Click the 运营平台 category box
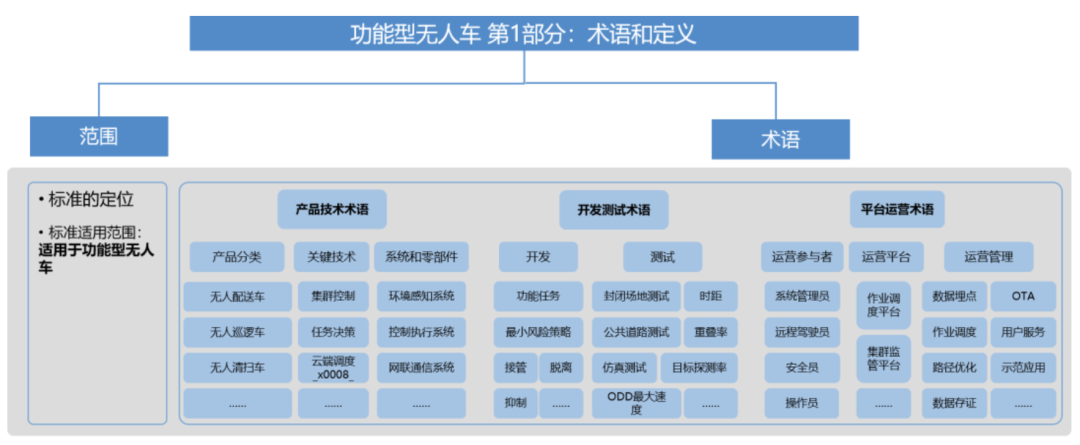 point(886,257)
